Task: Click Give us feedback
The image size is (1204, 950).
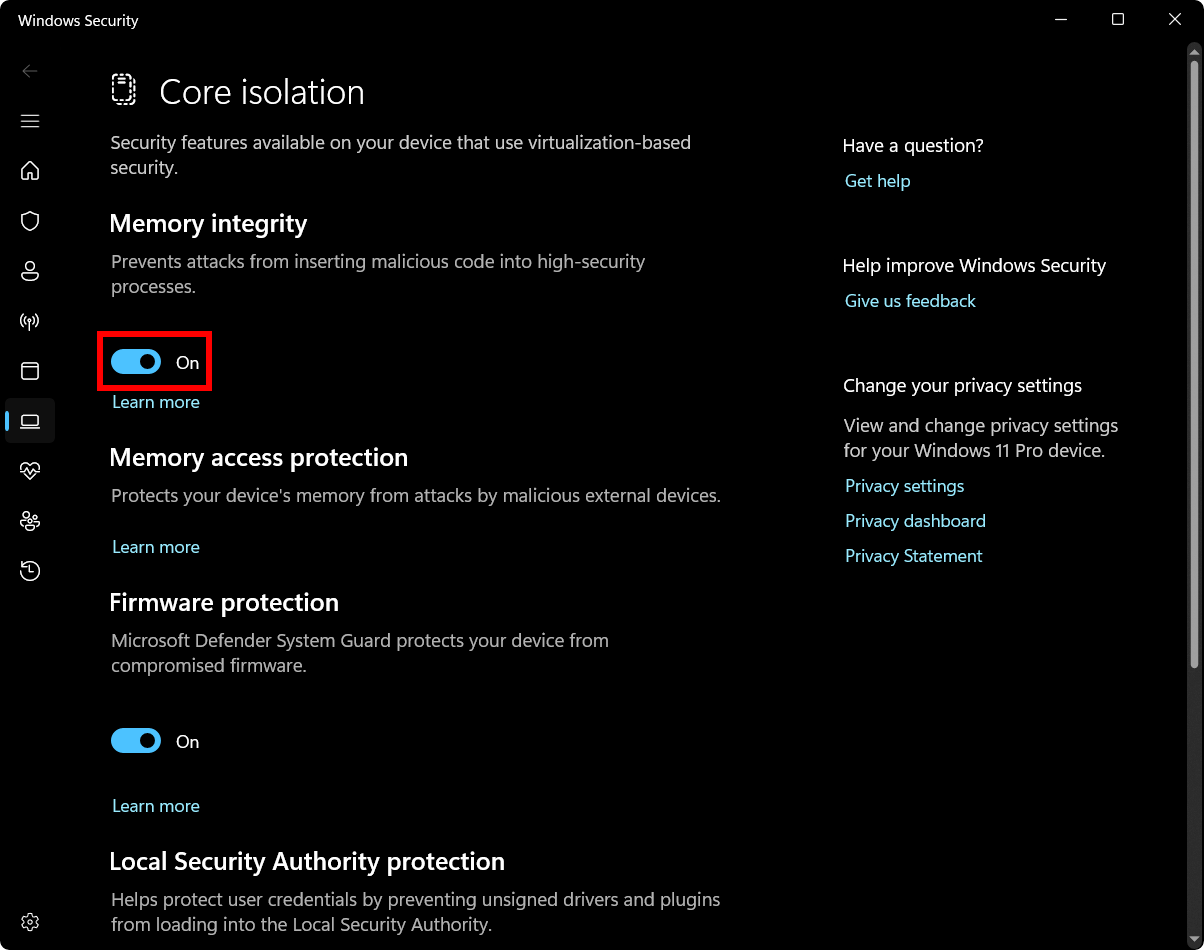Action: click(x=909, y=300)
